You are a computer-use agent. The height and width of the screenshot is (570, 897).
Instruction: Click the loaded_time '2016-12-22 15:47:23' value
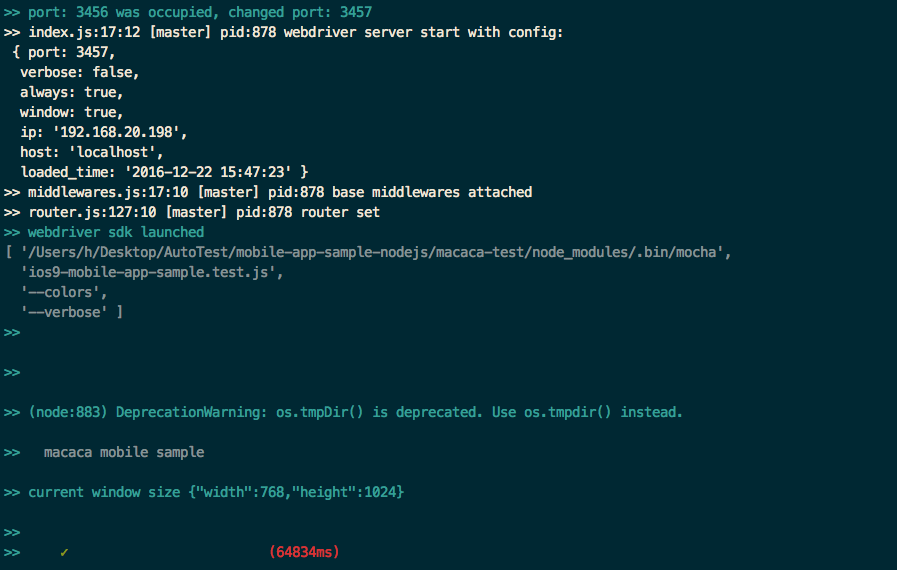tap(208, 172)
